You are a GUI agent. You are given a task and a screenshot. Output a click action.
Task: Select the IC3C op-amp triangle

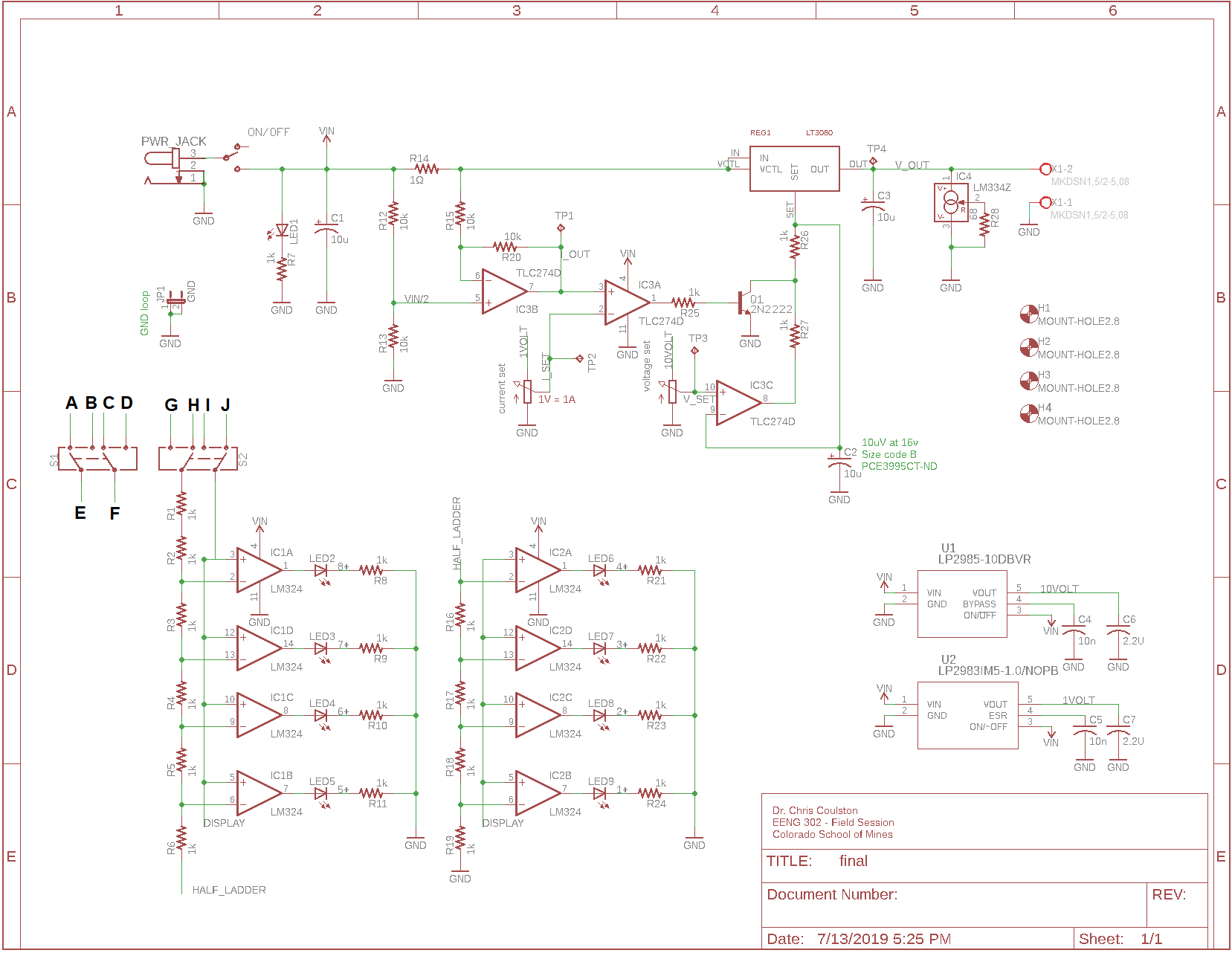pos(738,403)
